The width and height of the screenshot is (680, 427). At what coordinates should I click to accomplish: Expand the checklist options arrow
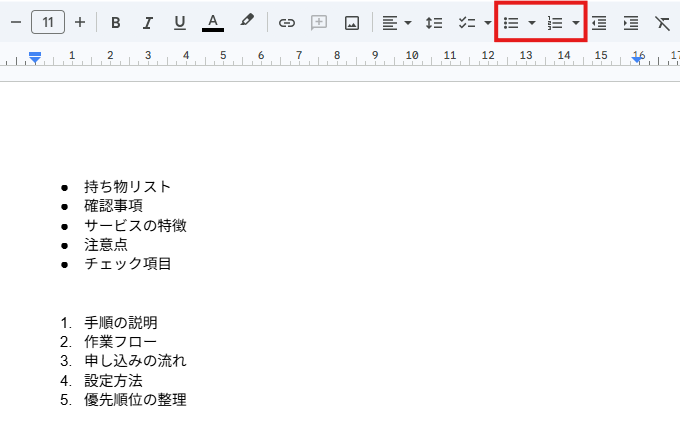[487, 23]
